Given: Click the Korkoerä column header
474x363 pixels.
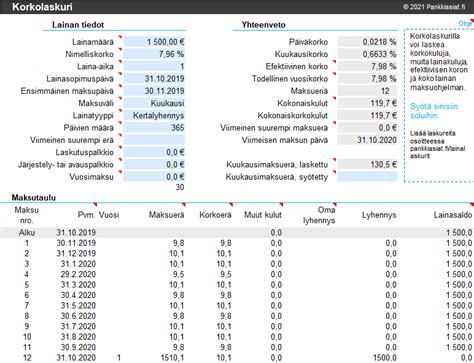Looking at the screenshot, I should pyautogui.click(x=215, y=215).
